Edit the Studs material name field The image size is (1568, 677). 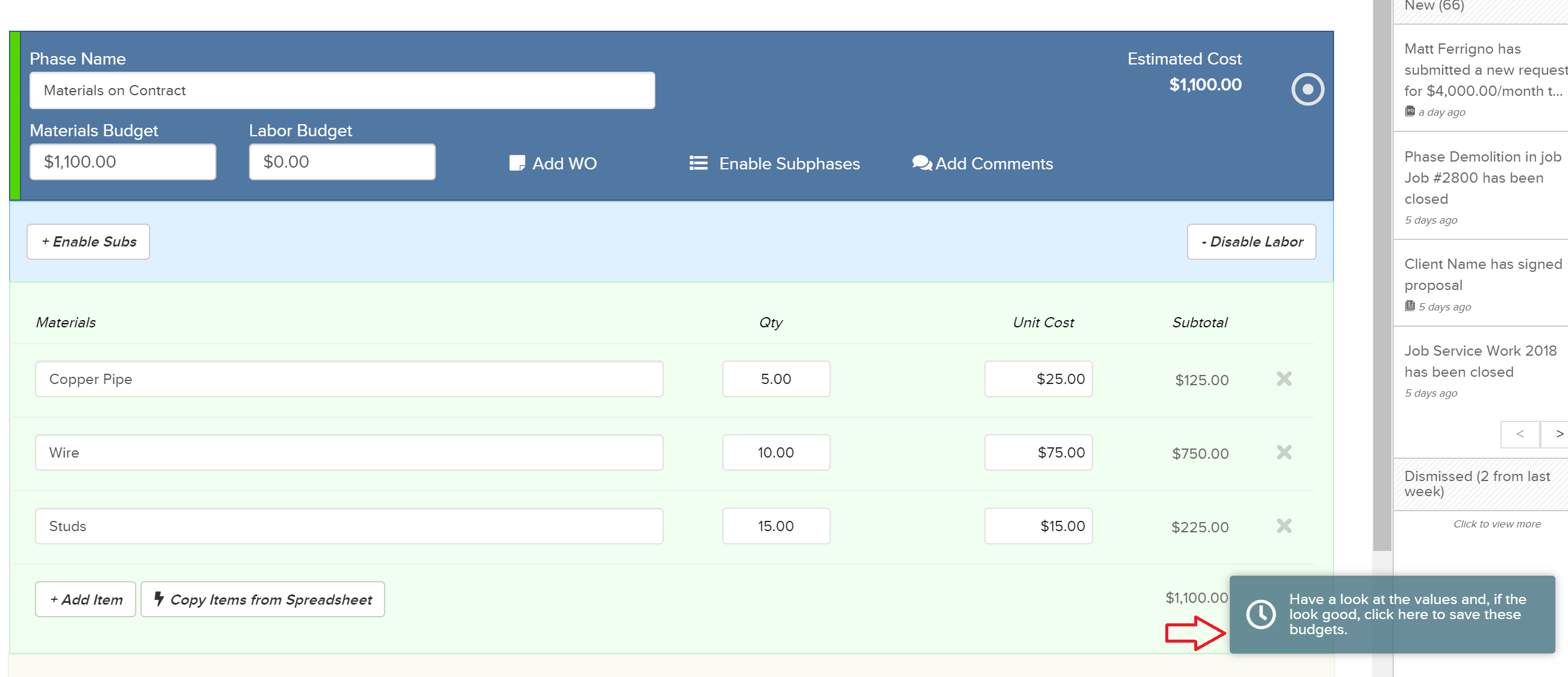pyautogui.click(x=349, y=526)
